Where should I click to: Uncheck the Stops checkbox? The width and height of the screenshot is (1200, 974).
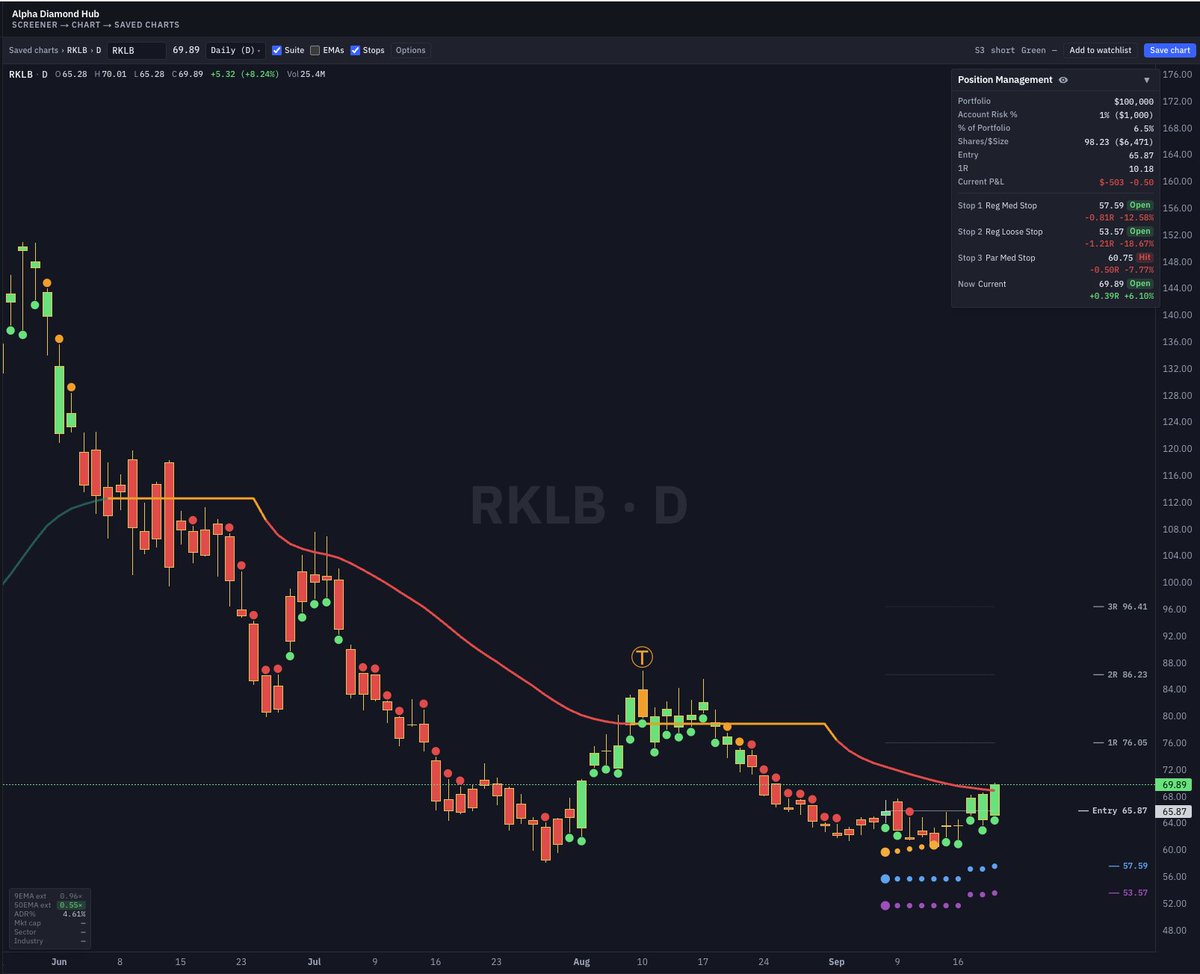[x=355, y=50]
